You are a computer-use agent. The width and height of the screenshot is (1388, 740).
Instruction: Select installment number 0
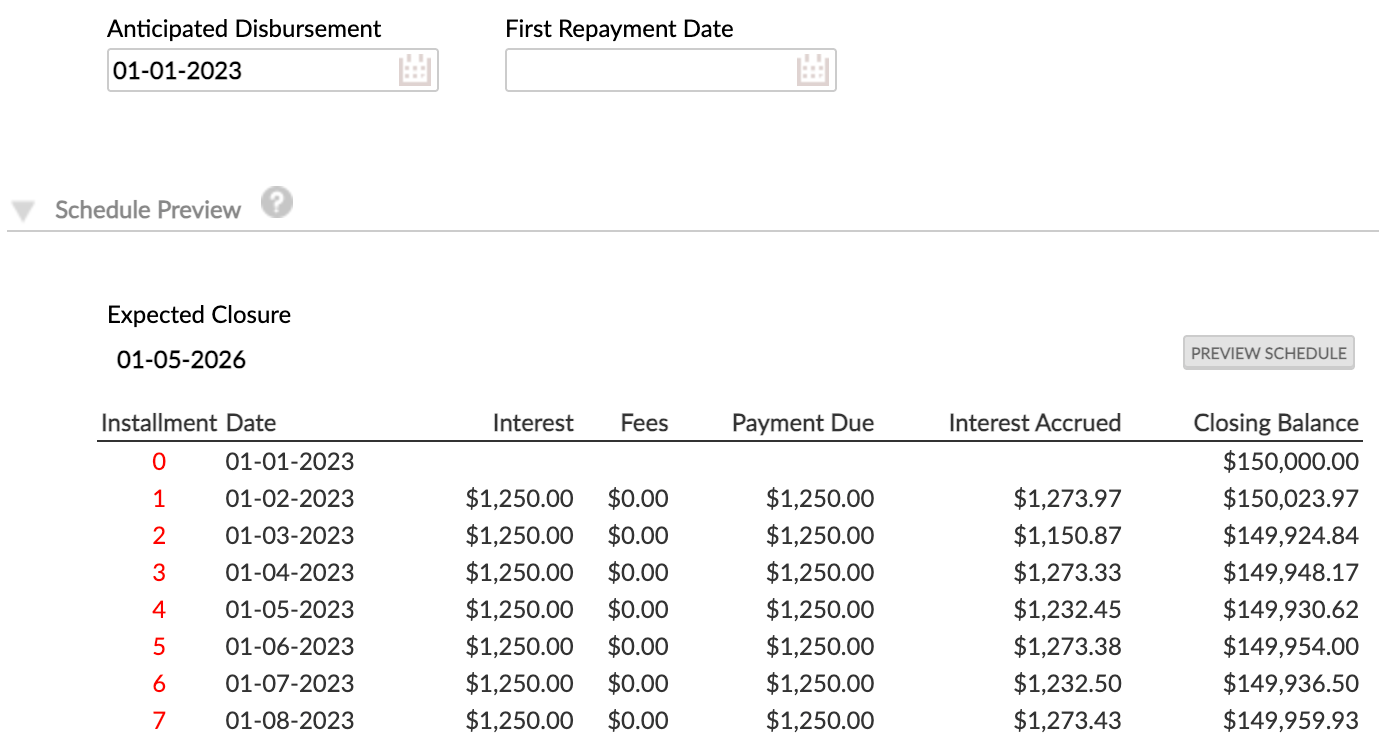tap(159, 462)
